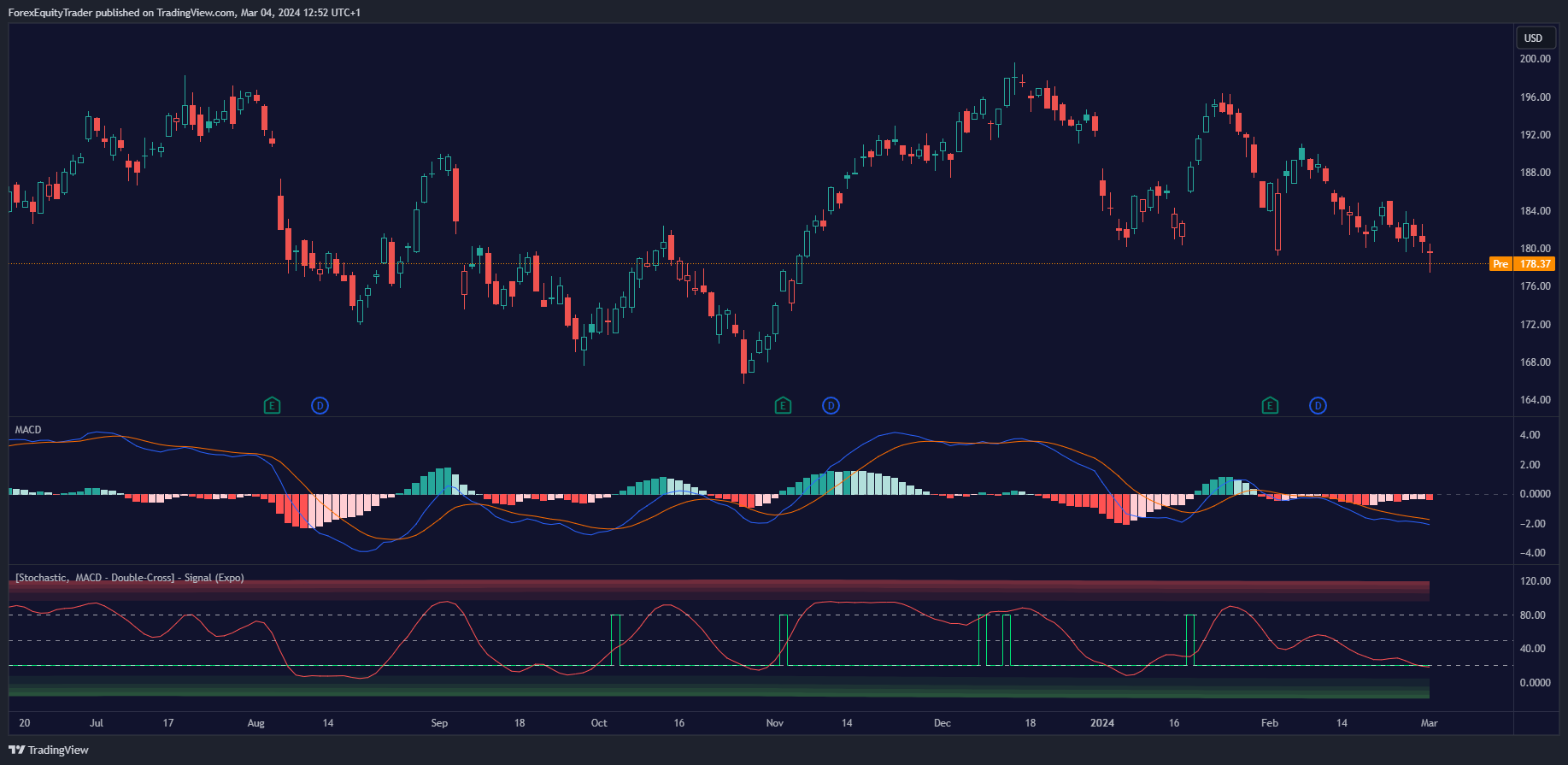Click the 'Oct' date on time axis

(x=599, y=723)
